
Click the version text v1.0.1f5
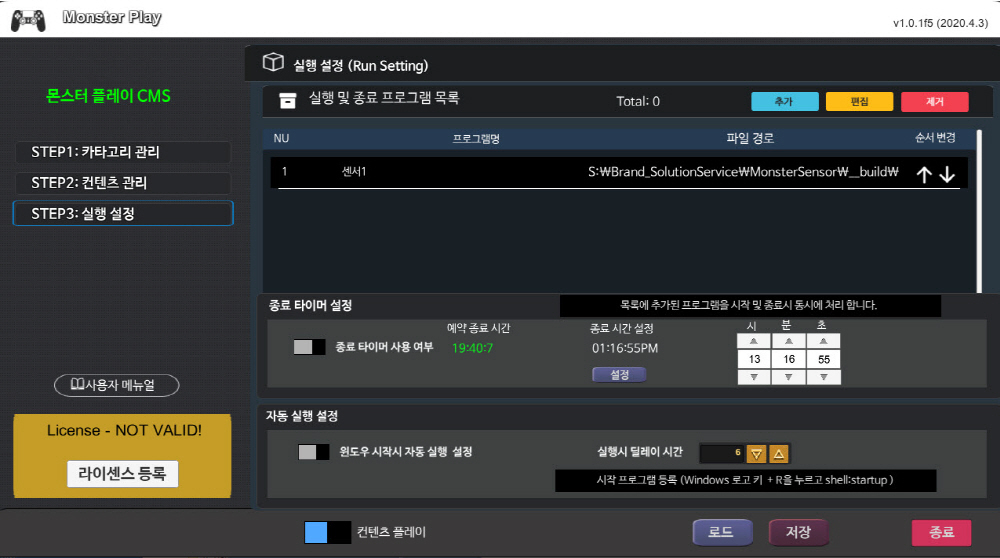coord(940,24)
